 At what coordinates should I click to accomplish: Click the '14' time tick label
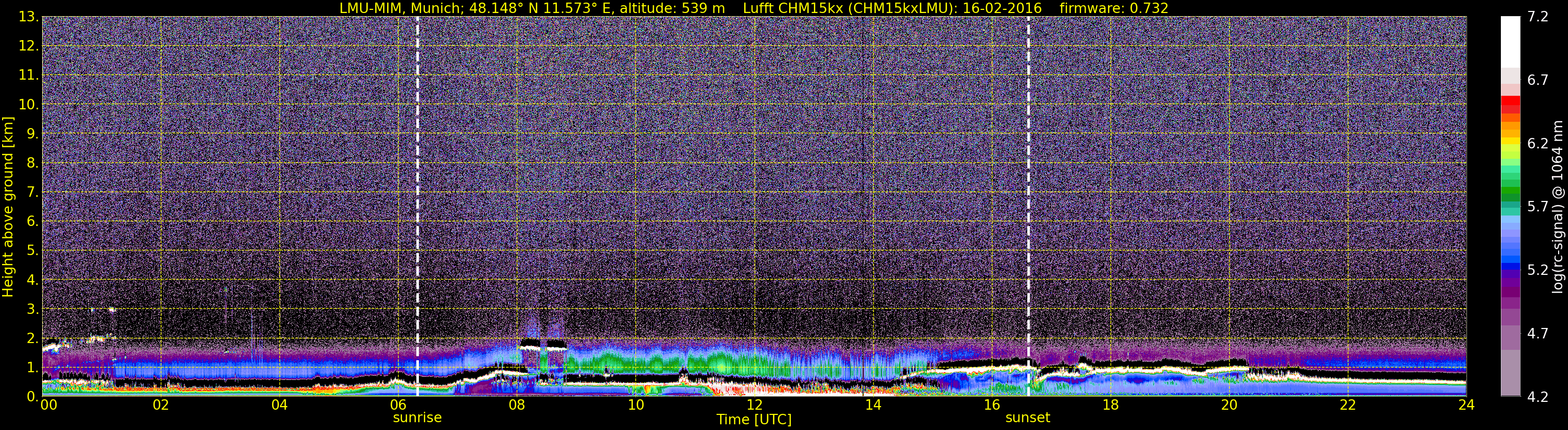pos(873,405)
